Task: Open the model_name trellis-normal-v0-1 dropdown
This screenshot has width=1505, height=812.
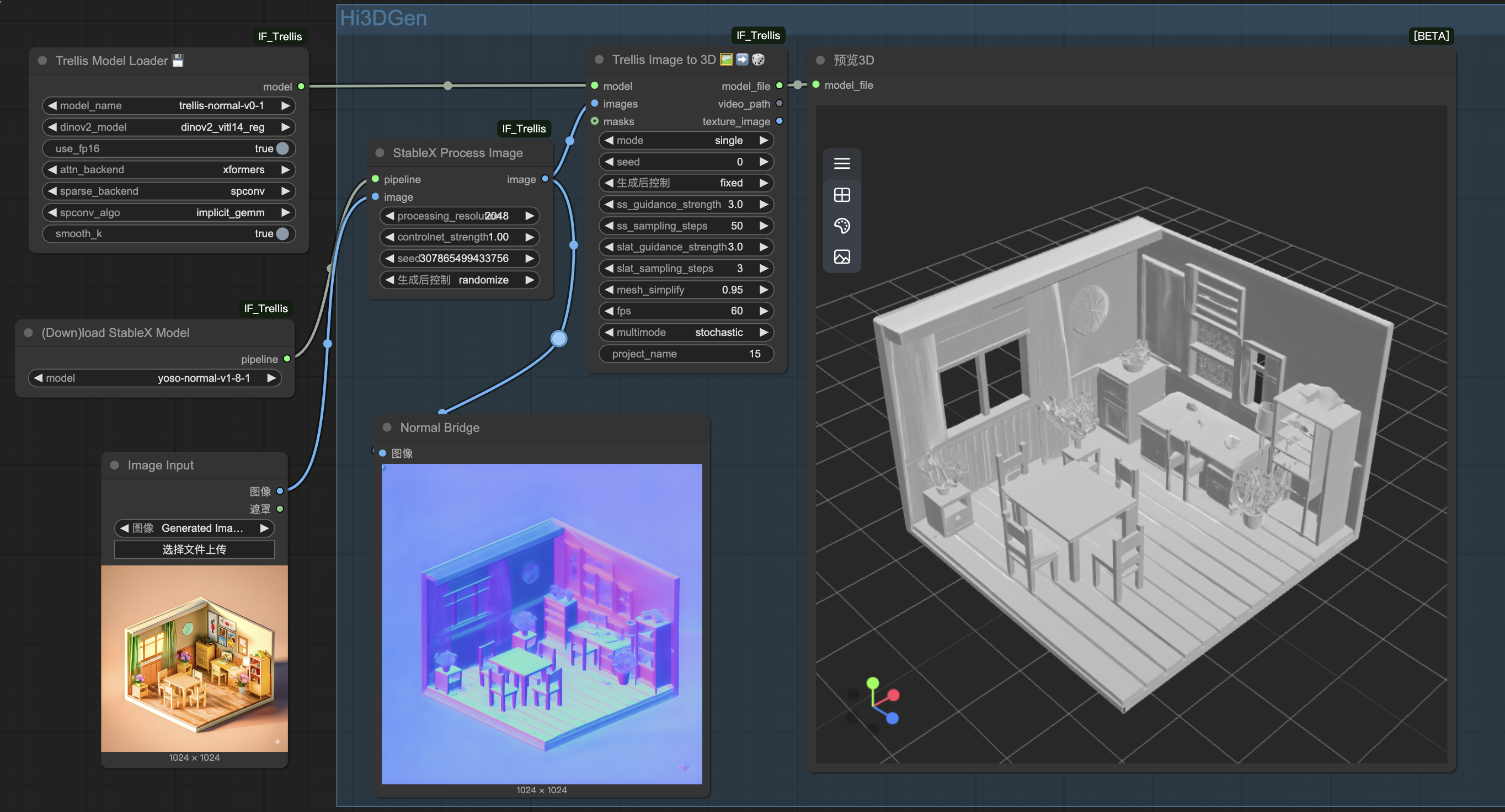Action: 169,106
